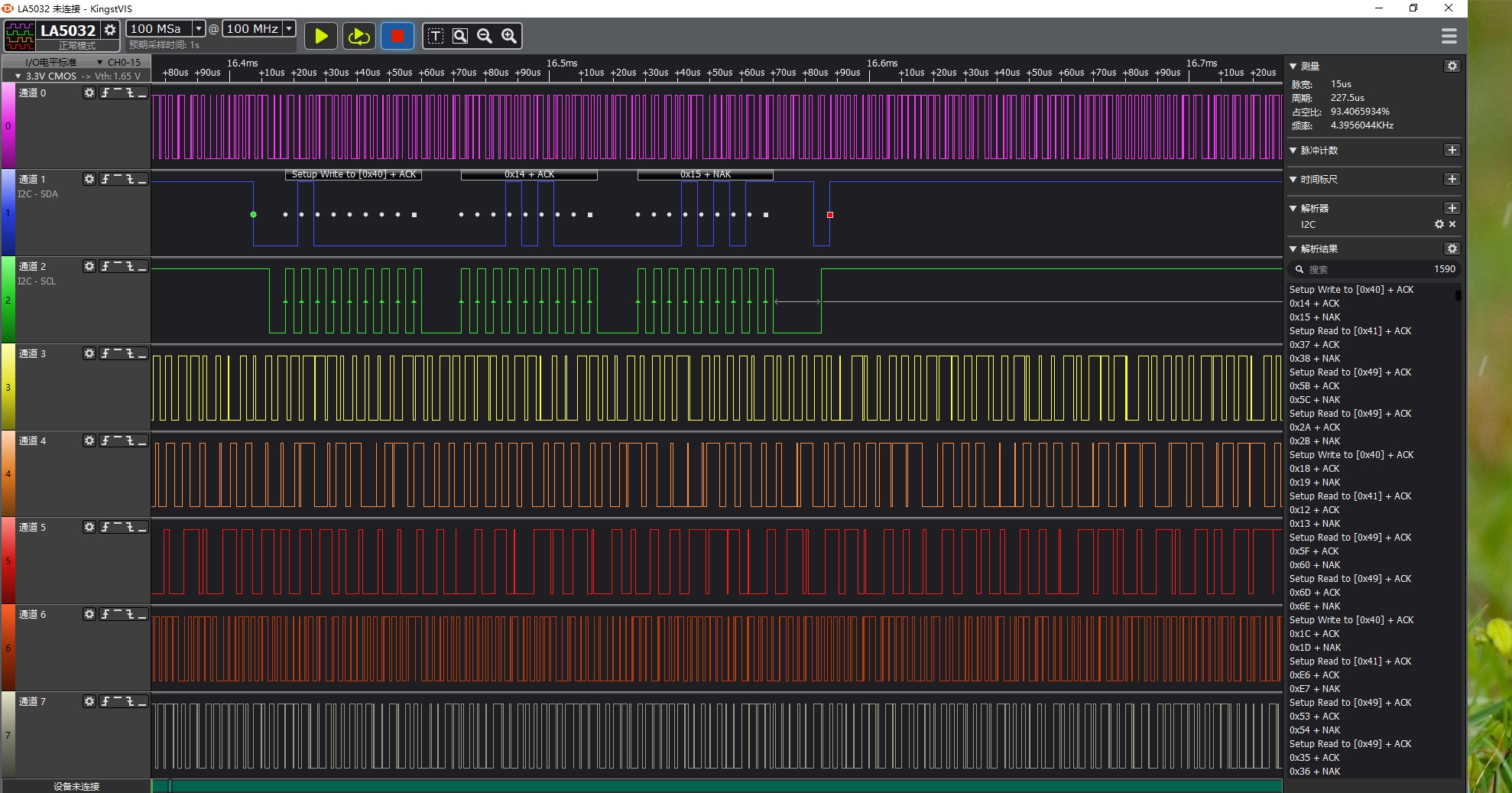1512x793 pixels.
Task: Add a new 时间标尺 time ruler
Action: click(1452, 179)
